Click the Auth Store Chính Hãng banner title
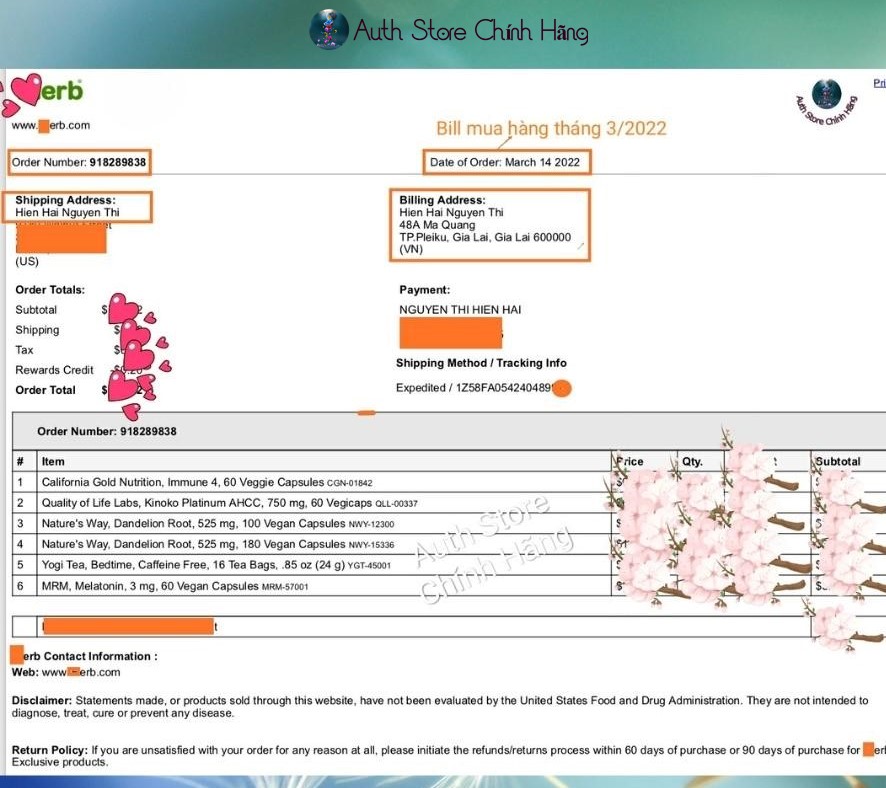886x788 pixels. [471, 31]
